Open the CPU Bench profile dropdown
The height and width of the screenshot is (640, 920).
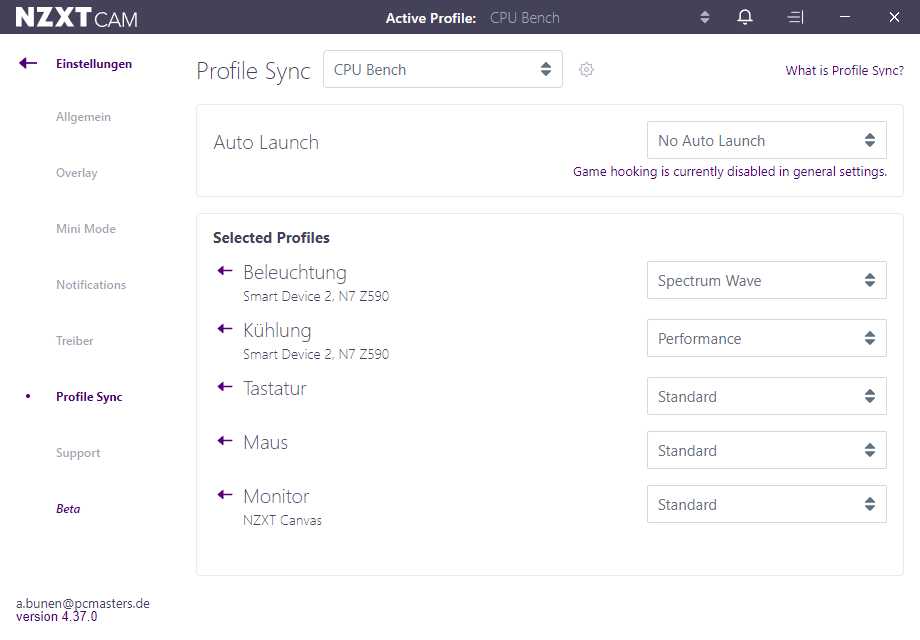pos(443,69)
